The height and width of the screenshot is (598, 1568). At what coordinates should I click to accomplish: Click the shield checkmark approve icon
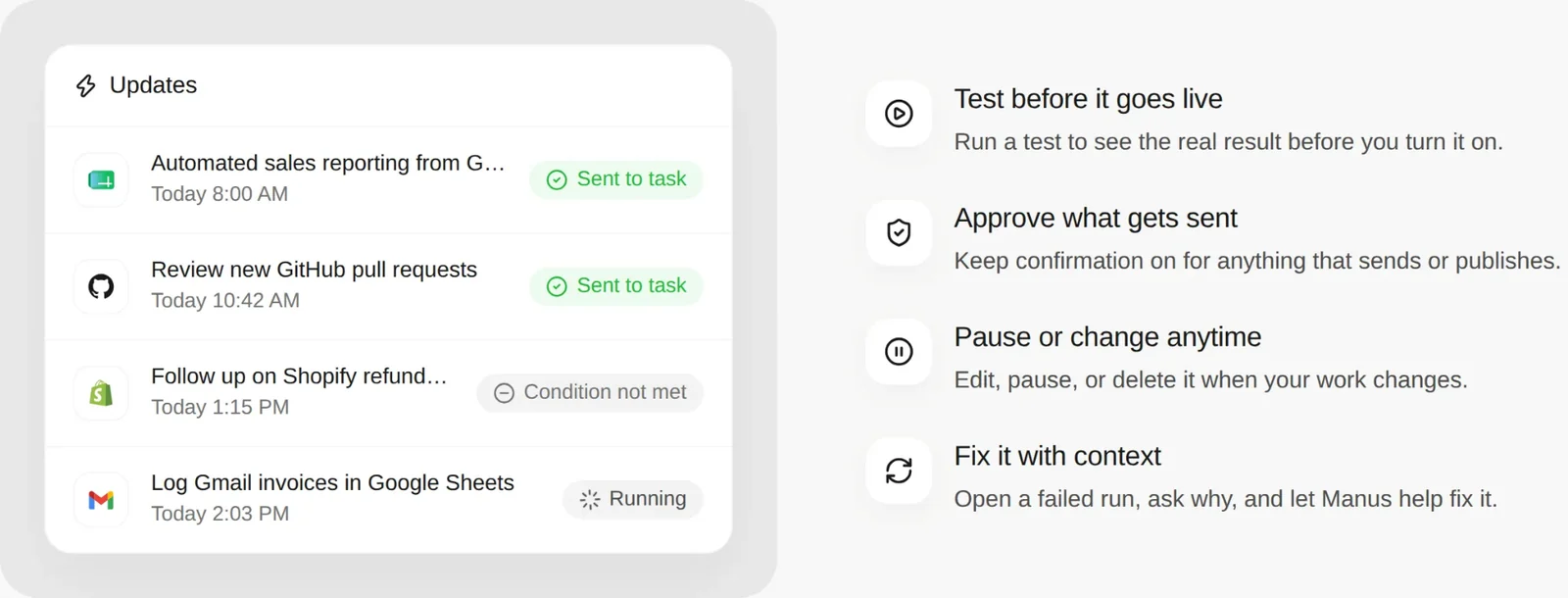click(x=899, y=232)
